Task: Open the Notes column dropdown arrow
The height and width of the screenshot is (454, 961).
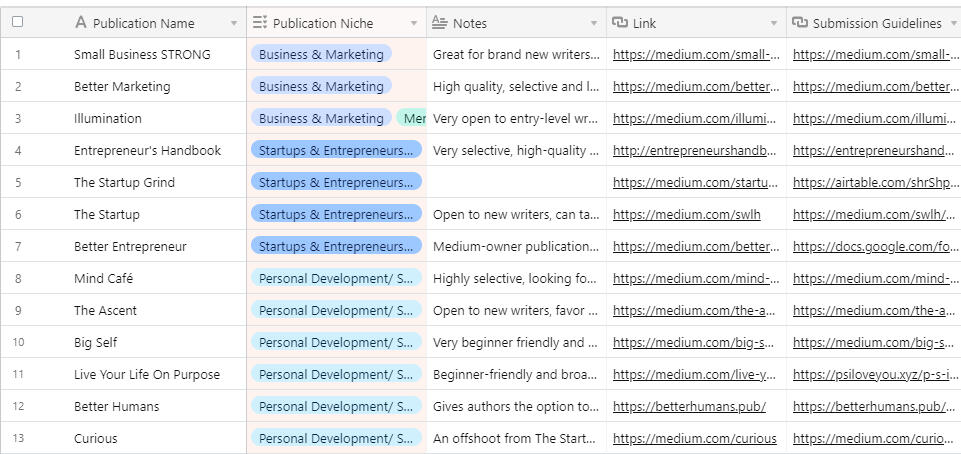Action: point(594,23)
